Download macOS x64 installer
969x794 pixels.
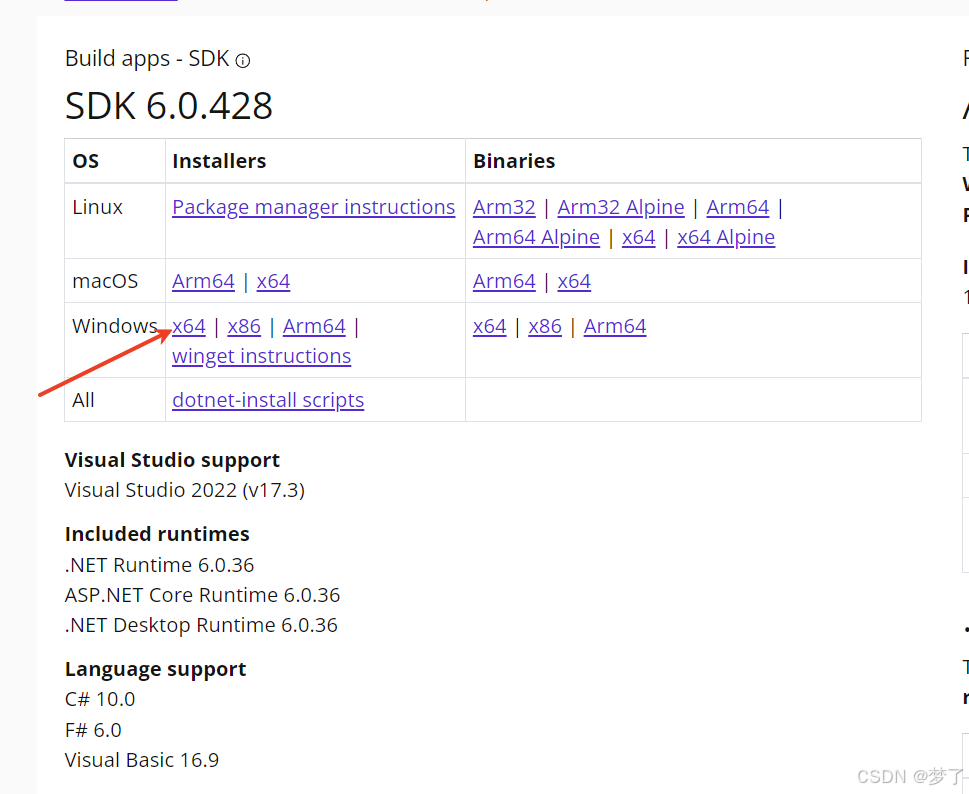coord(273,281)
